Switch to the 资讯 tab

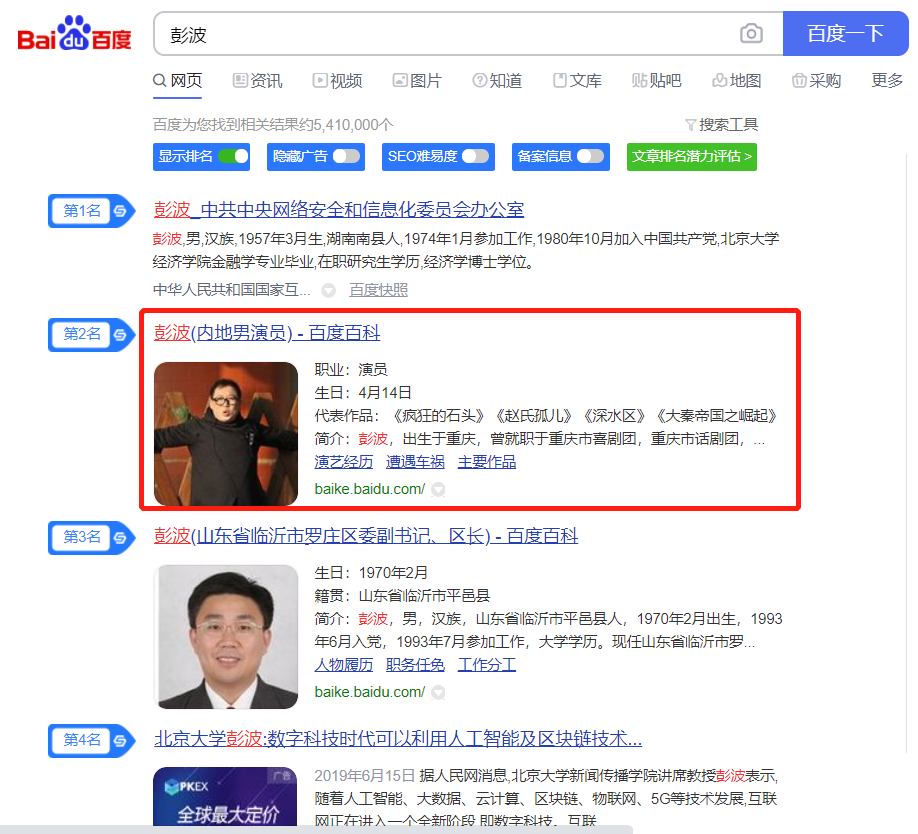258,80
